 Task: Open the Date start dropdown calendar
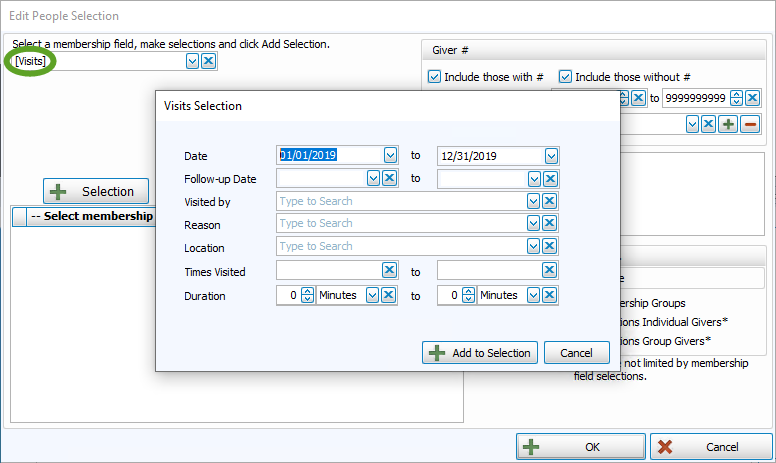pos(390,155)
